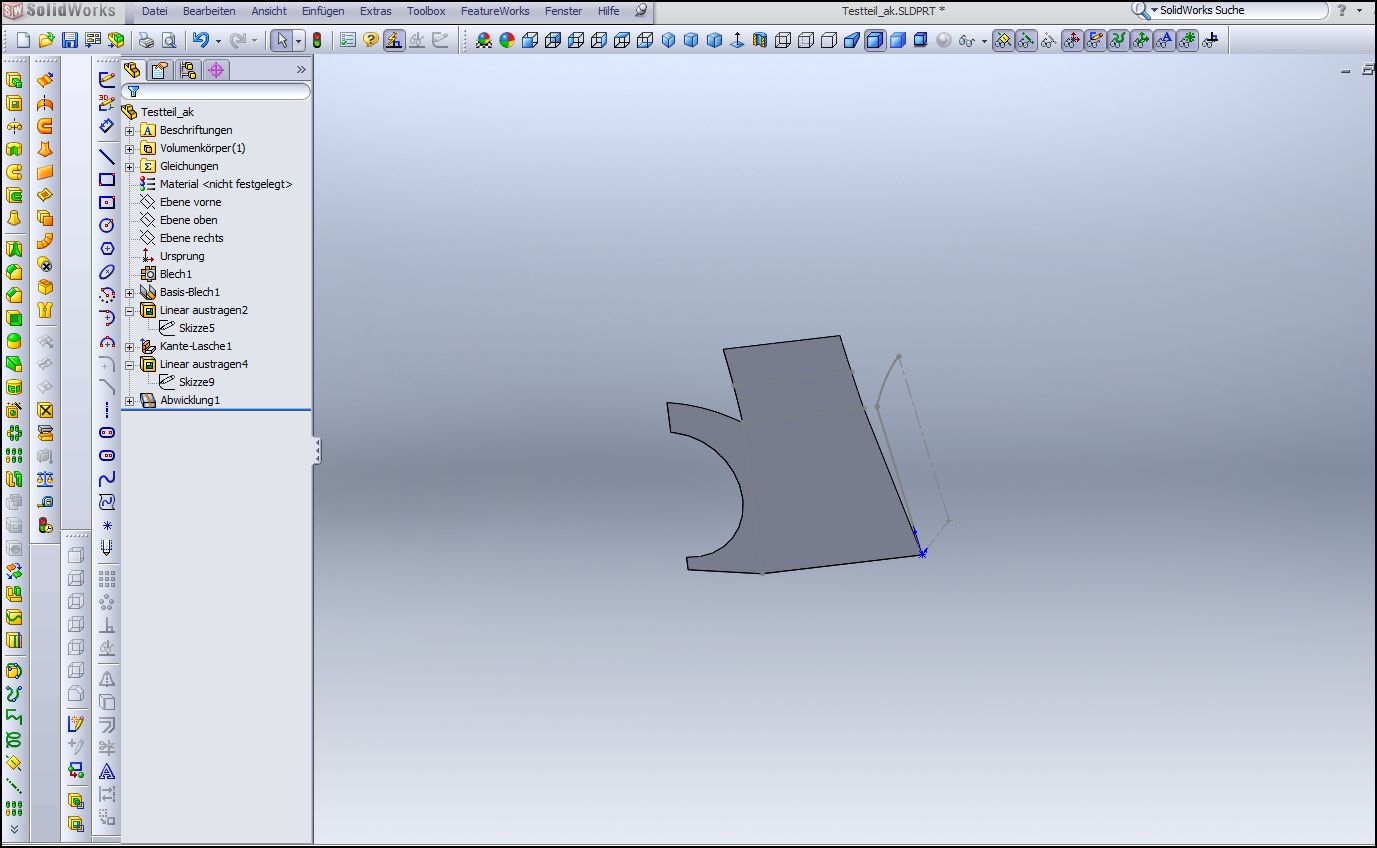Open the Print preview icon
Image resolution: width=1377 pixels, height=848 pixels.
coord(169,41)
